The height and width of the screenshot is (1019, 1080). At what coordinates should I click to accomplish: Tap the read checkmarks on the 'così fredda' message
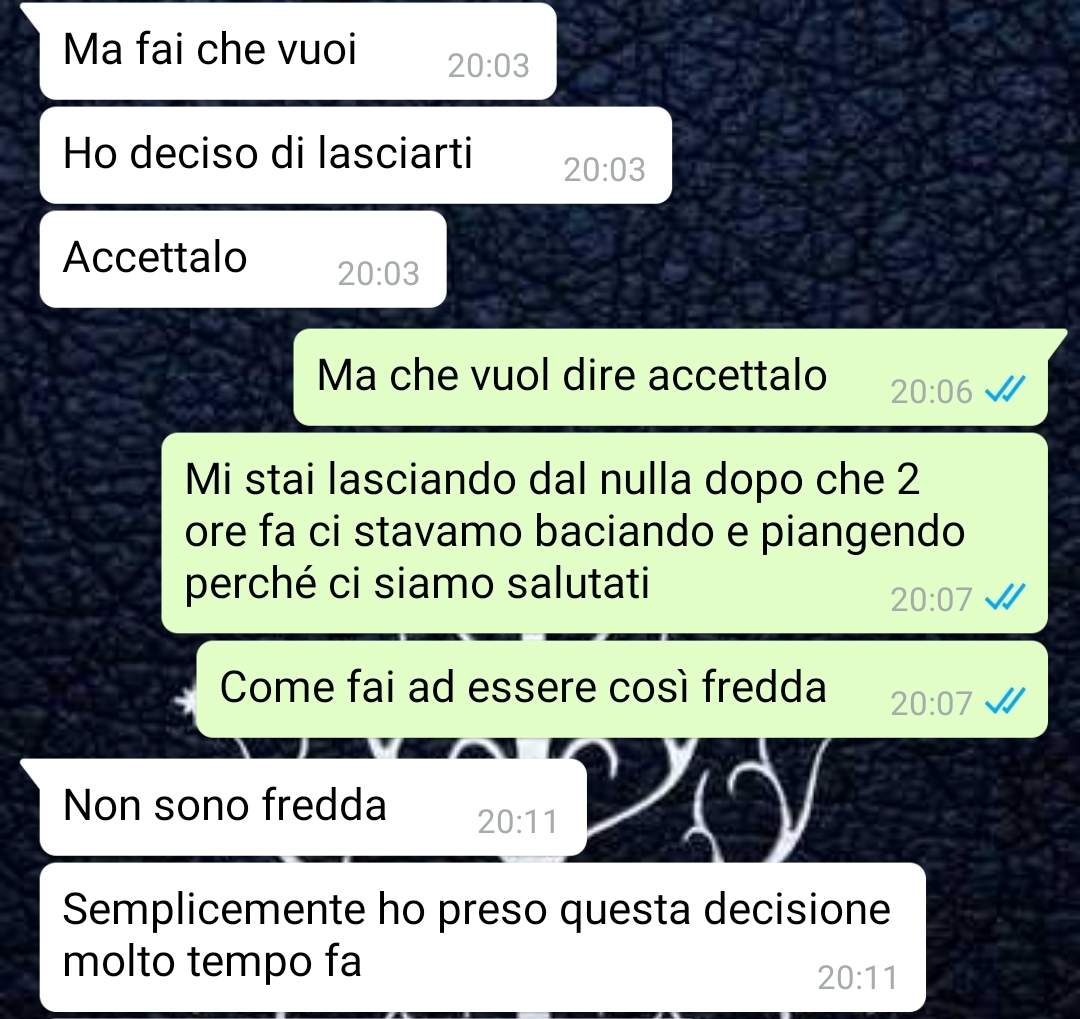coord(1006,702)
